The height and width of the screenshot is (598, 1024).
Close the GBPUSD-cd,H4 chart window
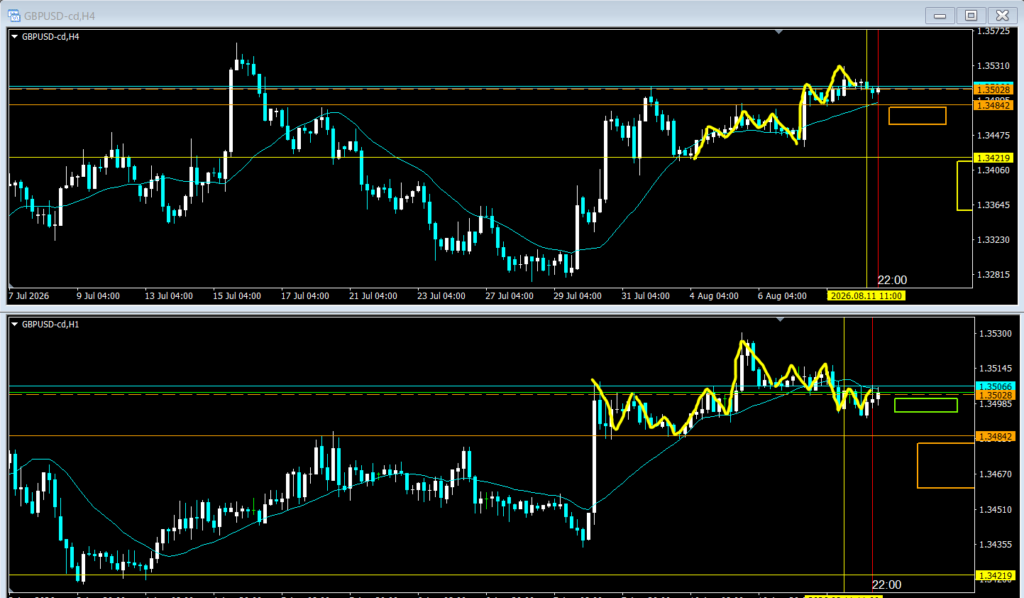[1002, 15]
